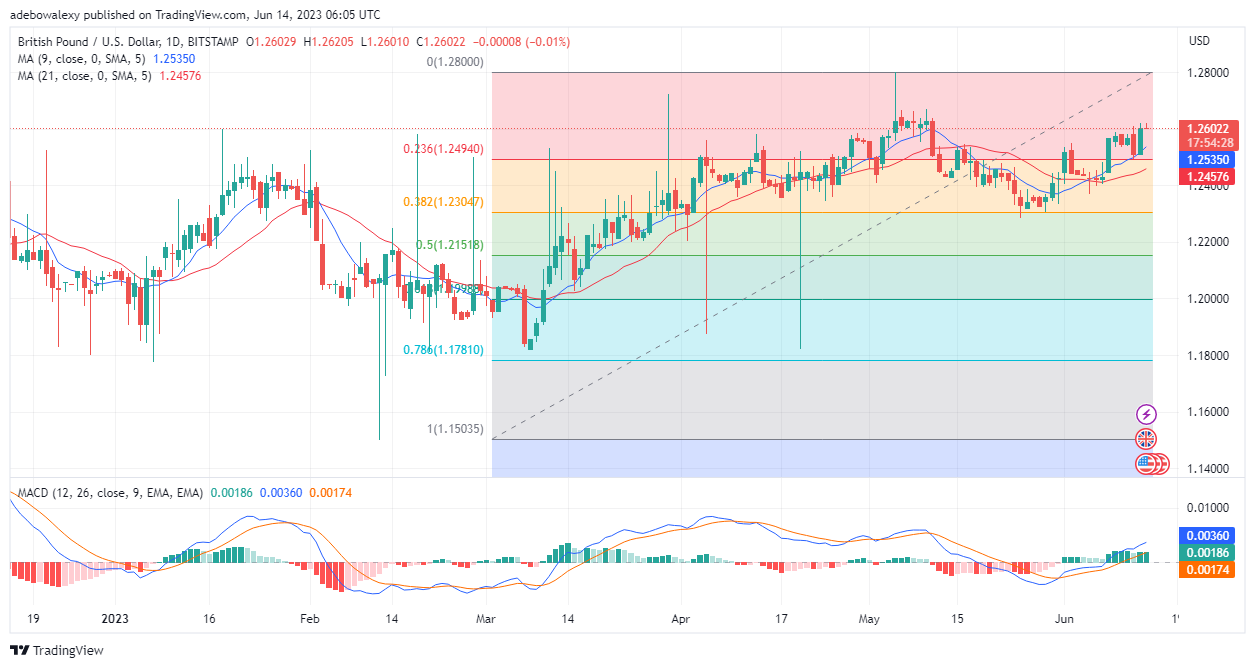Click the MACD blue value tag 0.00360
The height and width of the screenshot is (668, 1255).
1208,537
